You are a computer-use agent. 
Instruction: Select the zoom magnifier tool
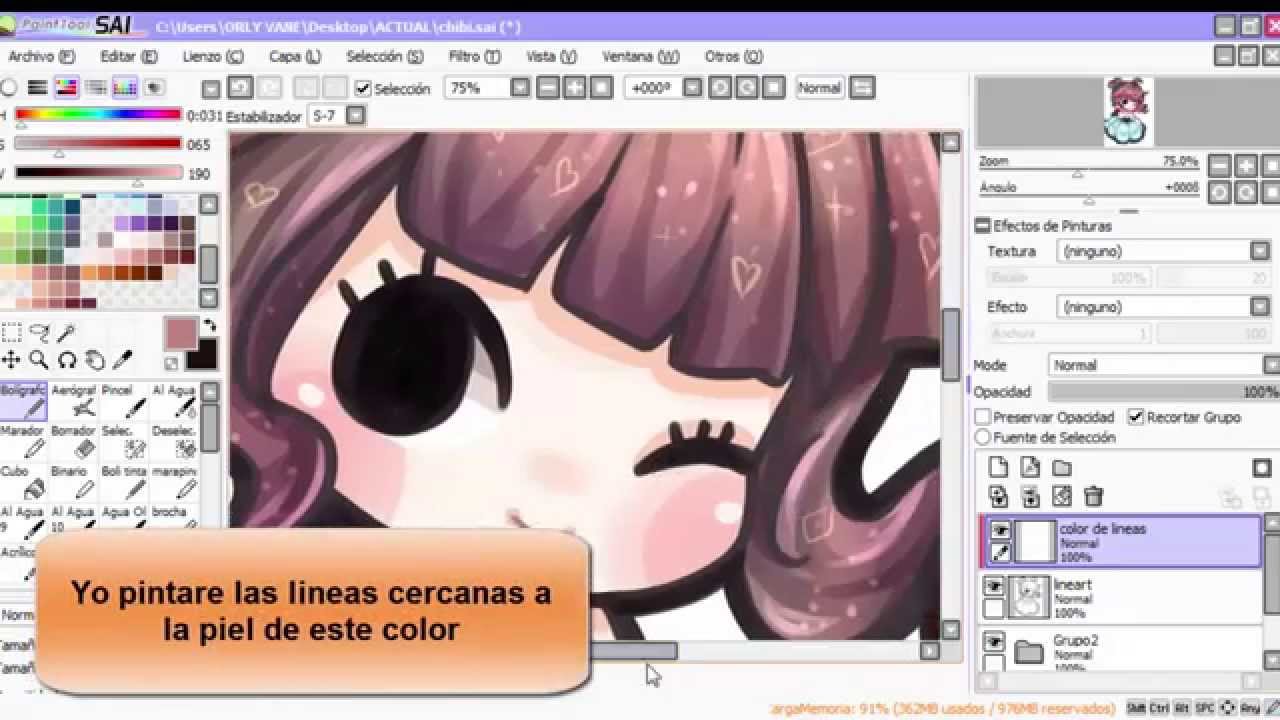pos(39,360)
